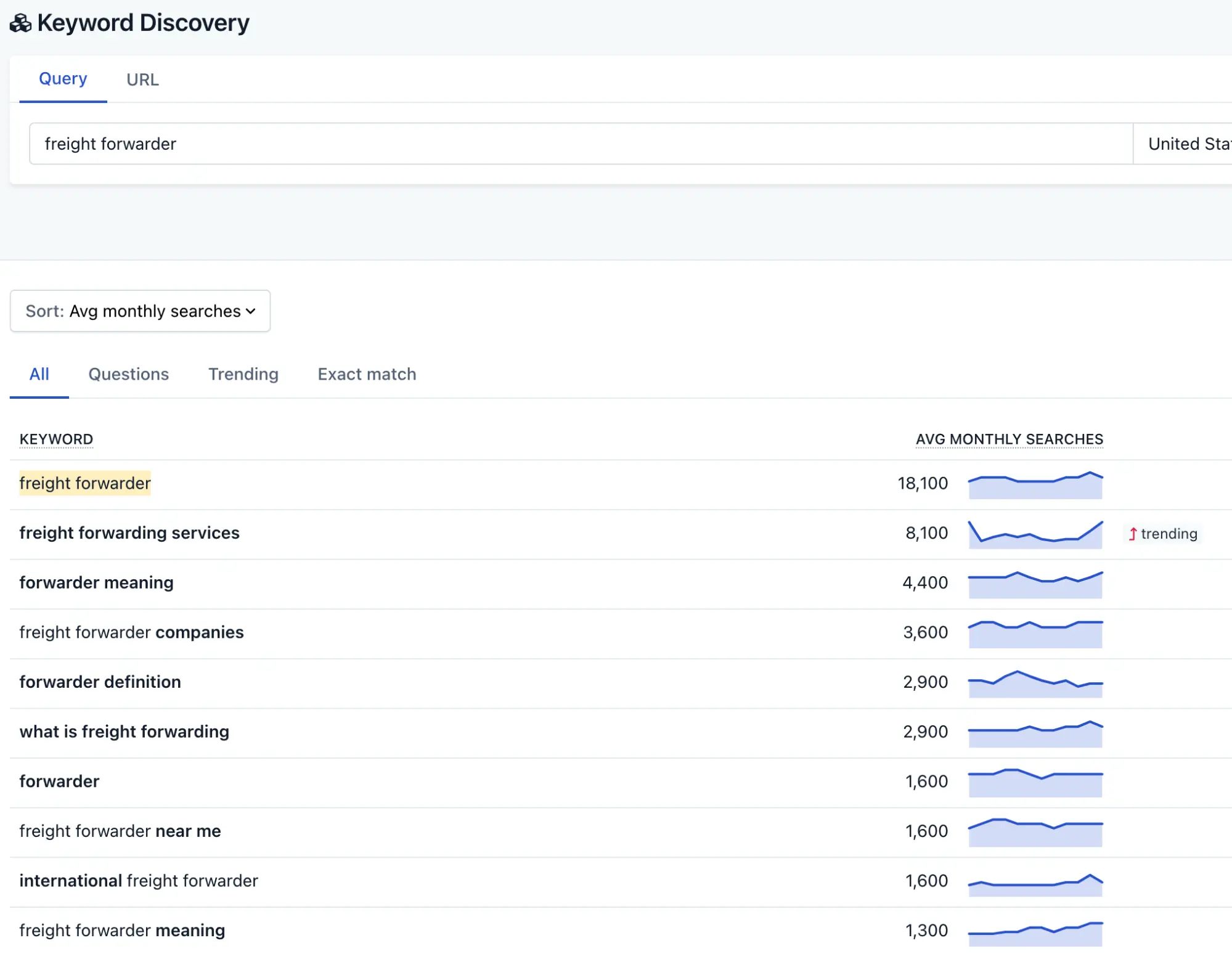Open the Sort Avg monthly searches dropdown
This screenshot has height=954, width=1232.
(140, 311)
